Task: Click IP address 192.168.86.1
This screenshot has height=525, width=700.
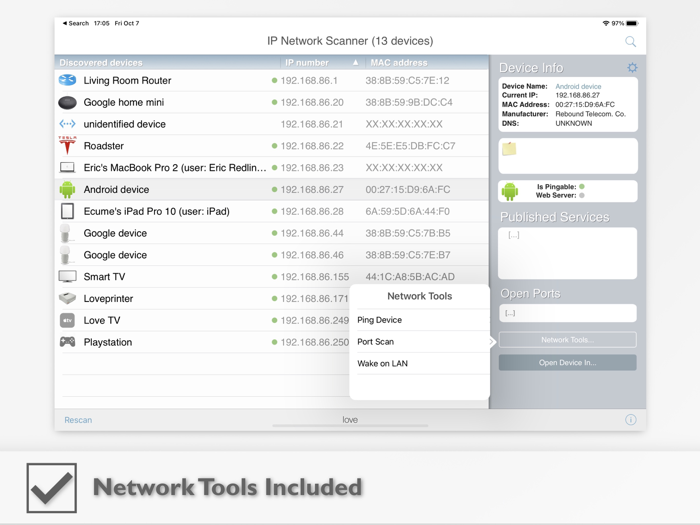Action: click(x=309, y=80)
